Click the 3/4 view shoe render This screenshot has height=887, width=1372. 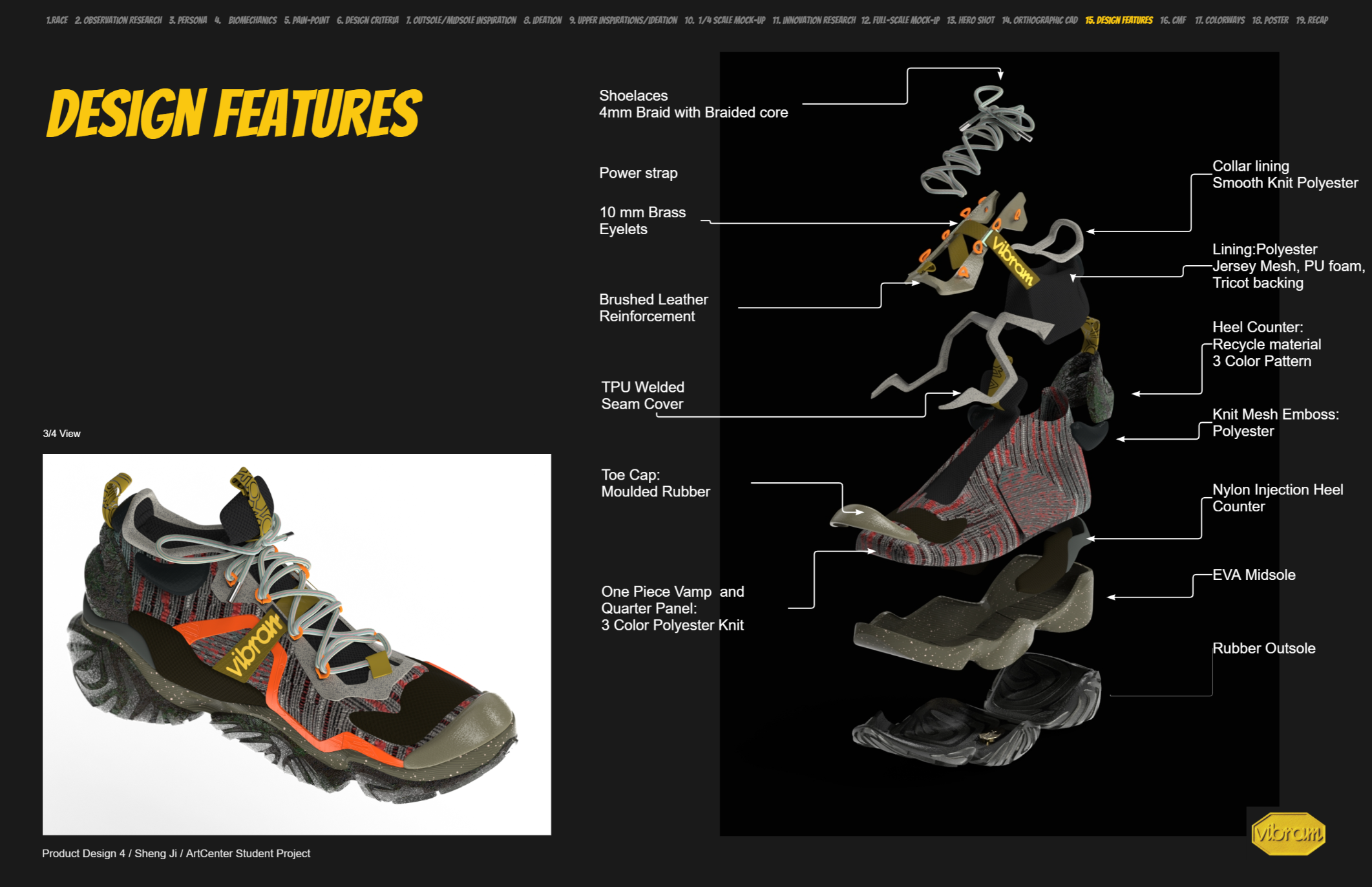(x=297, y=644)
